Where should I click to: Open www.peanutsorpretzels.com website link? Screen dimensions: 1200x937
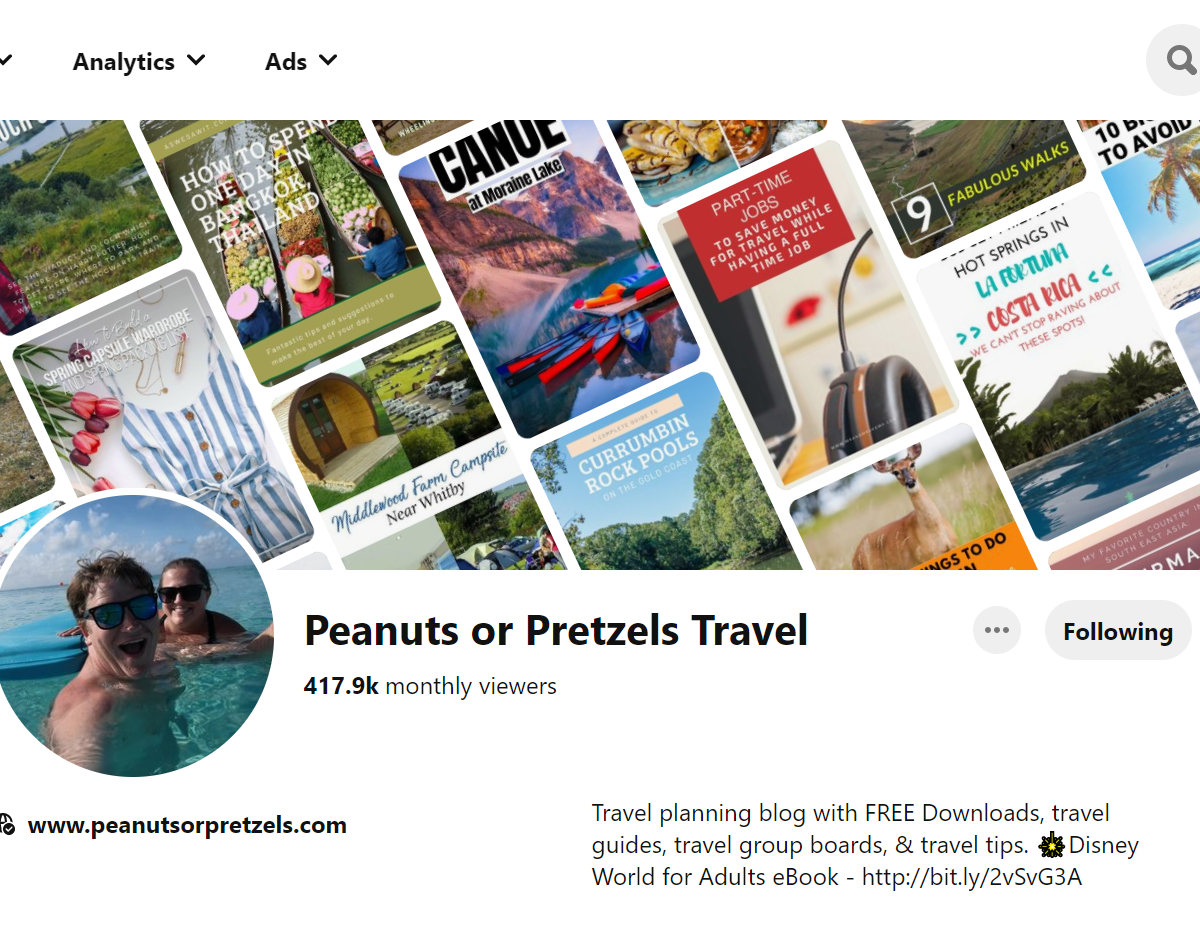point(187,826)
